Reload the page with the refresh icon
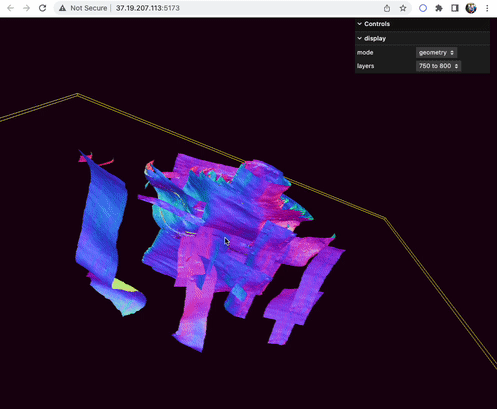The image size is (497, 409). tap(42, 8)
